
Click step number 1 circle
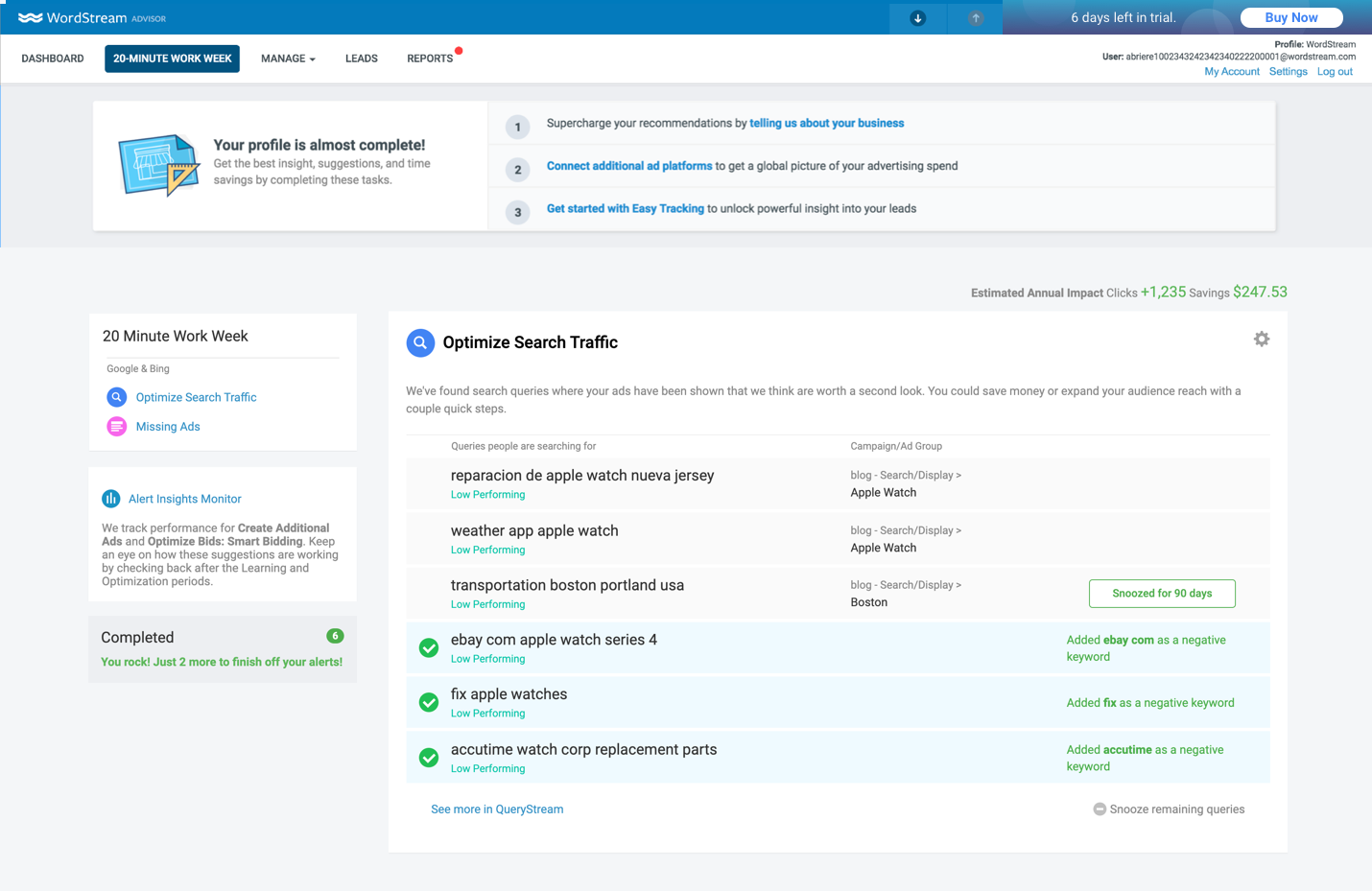518,127
